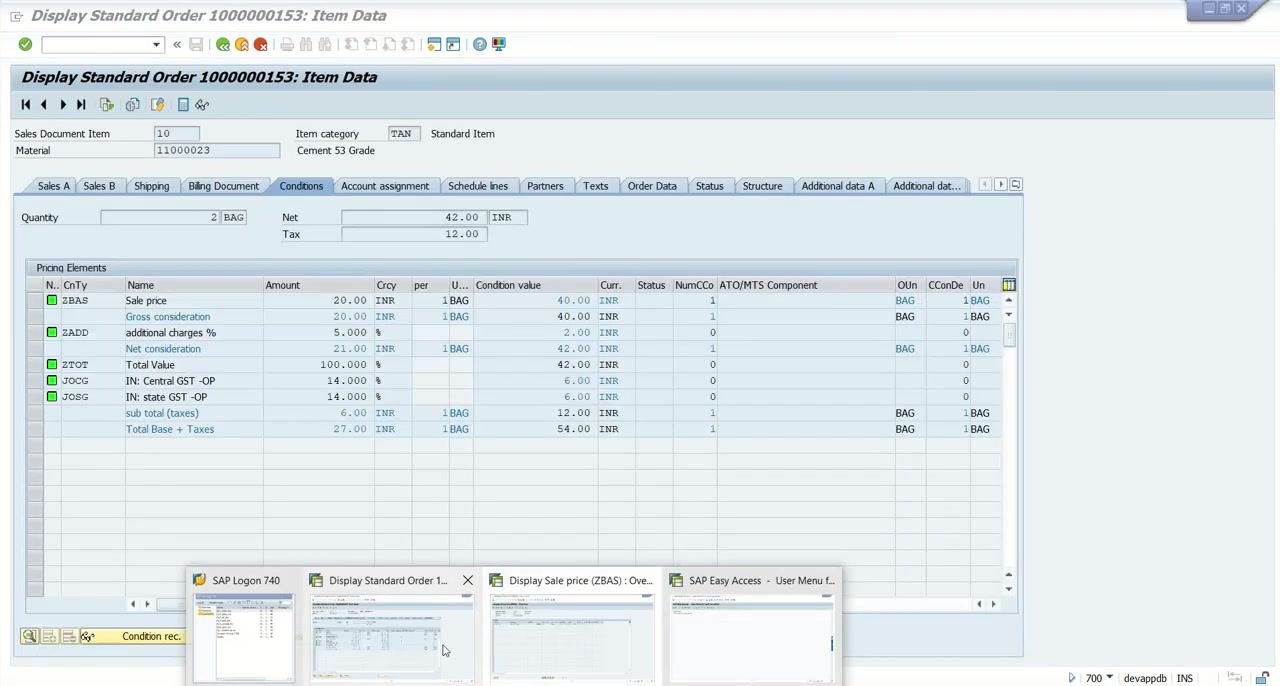Open the Texts tab
Viewport: 1280px width, 686px height.
pos(595,186)
